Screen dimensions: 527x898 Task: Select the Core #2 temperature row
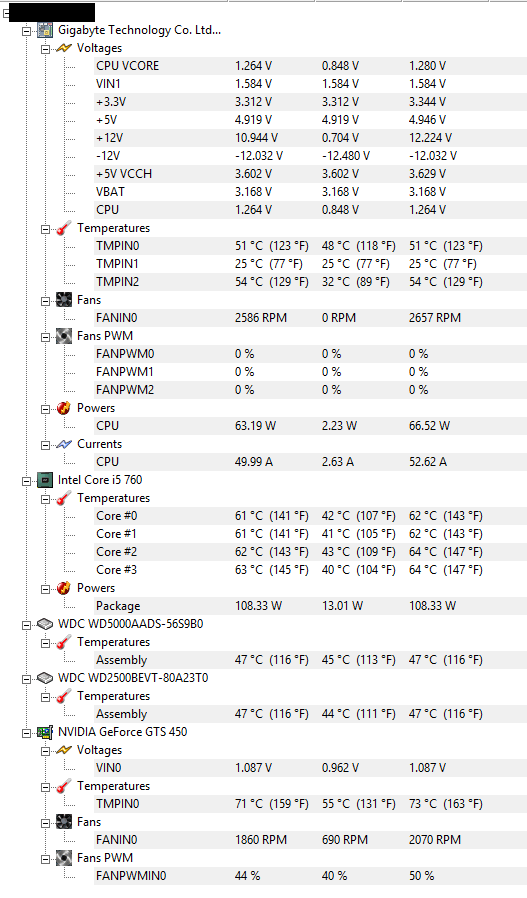pos(310,552)
